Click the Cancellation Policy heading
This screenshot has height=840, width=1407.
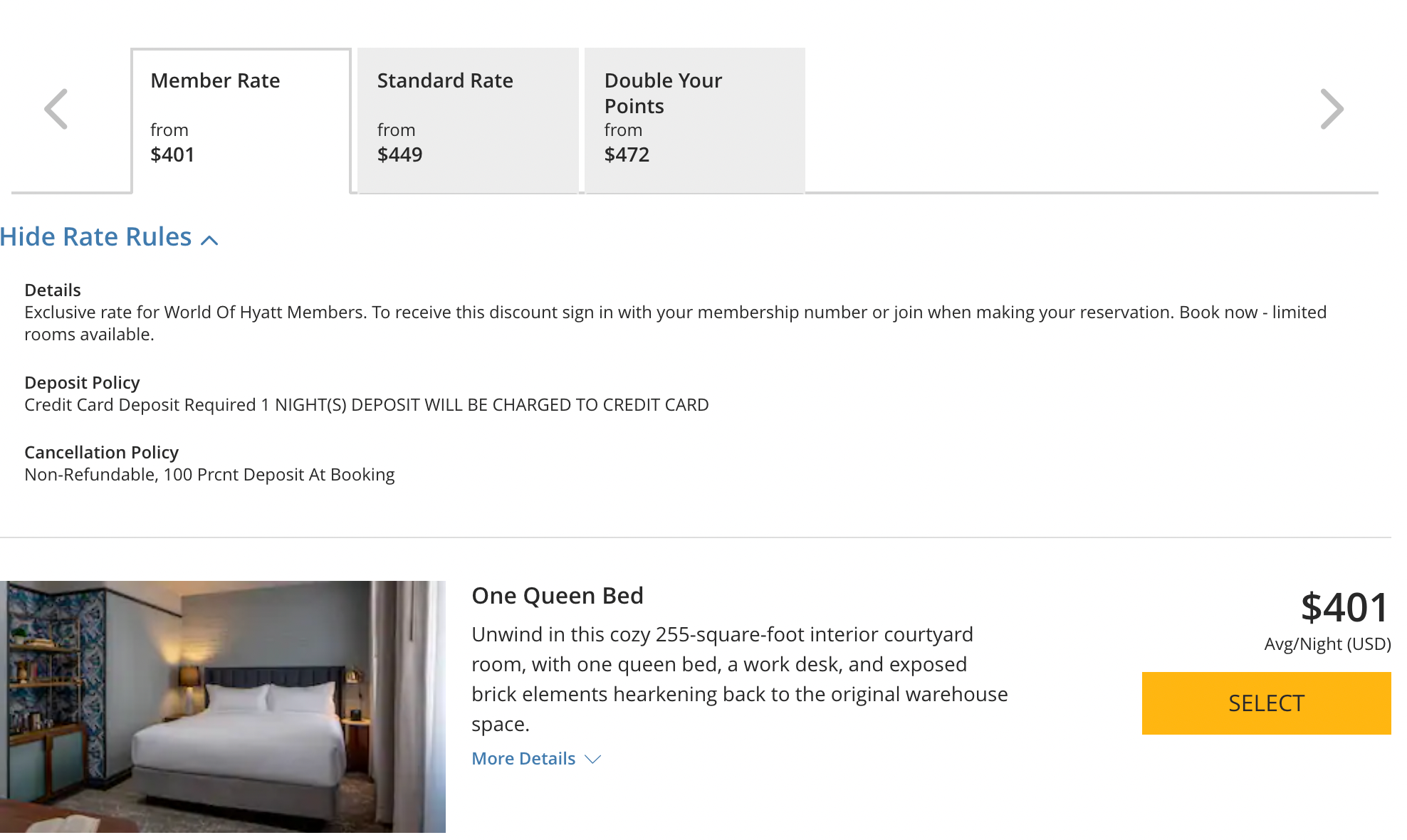pyautogui.click(x=101, y=453)
